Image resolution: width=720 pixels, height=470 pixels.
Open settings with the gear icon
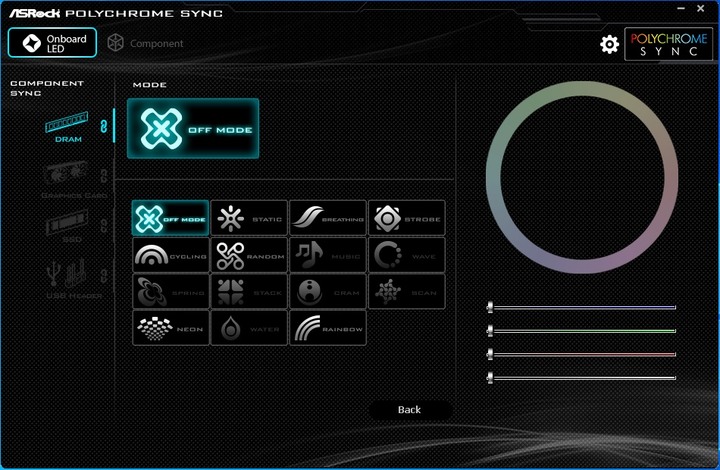click(609, 44)
